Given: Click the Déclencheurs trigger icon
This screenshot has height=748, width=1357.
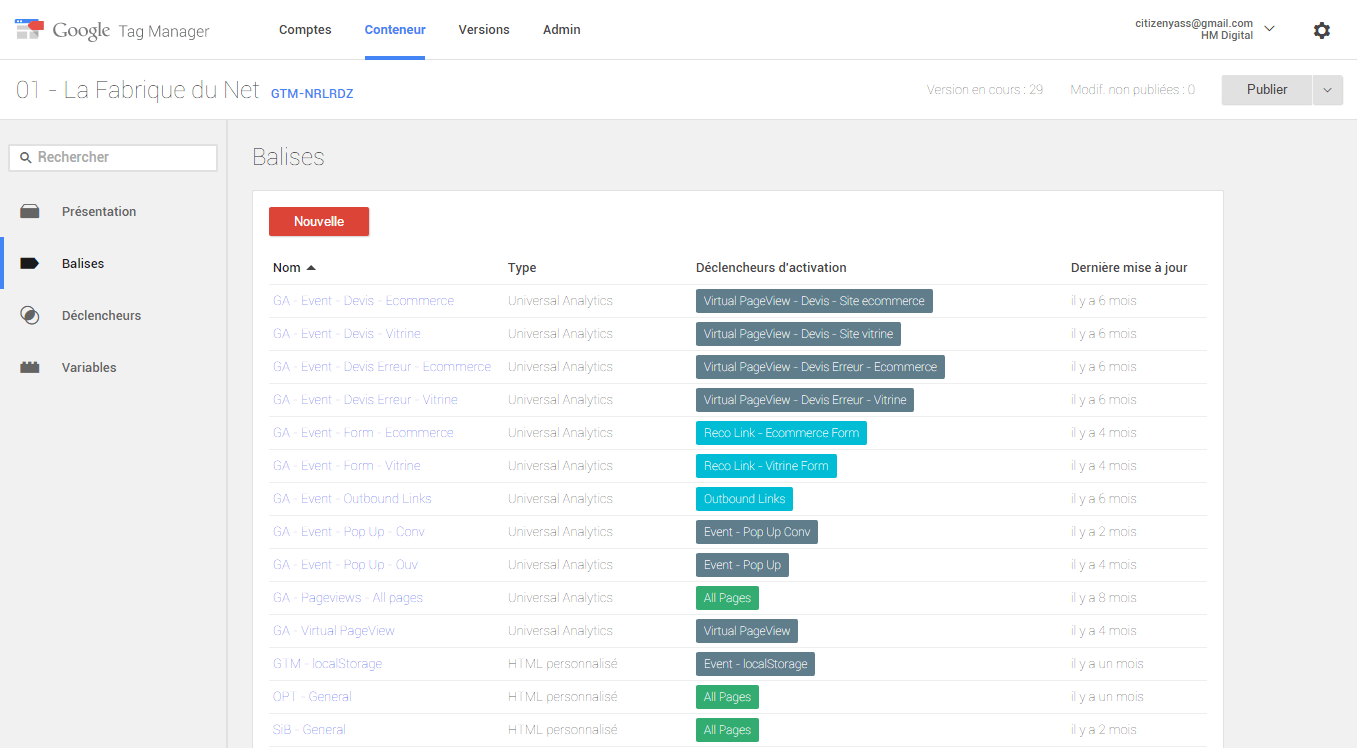Looking at the screenshot, I should pos(30,316).
